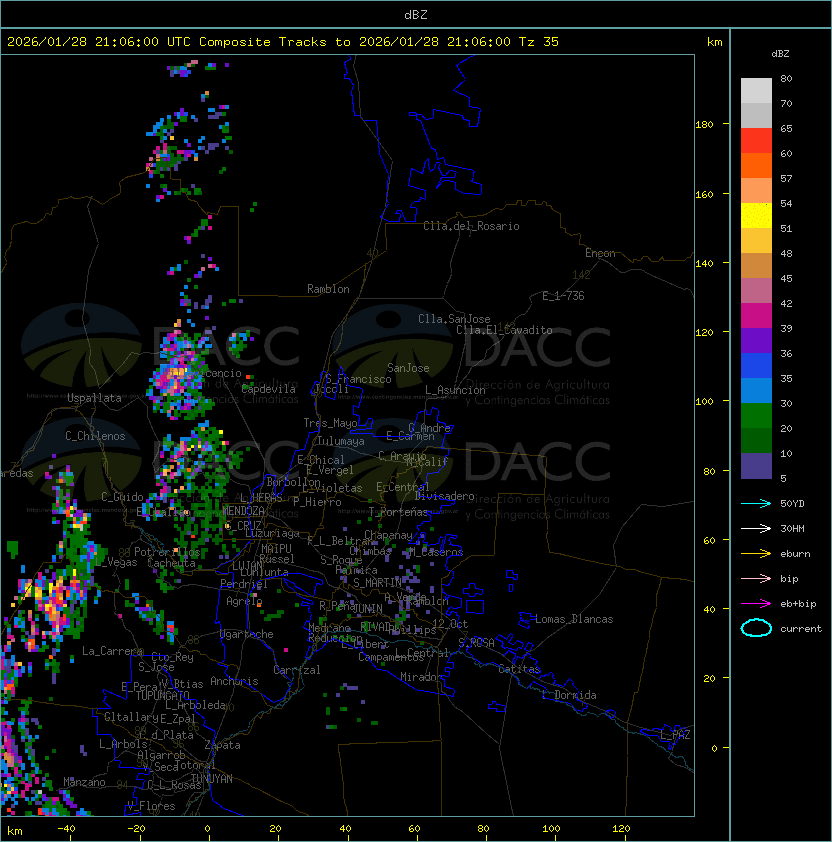The width and height of the screenshot is (832, 842).
Task: Click the cyan 'current' ellipse icon
Action: (x=756, y=628)
